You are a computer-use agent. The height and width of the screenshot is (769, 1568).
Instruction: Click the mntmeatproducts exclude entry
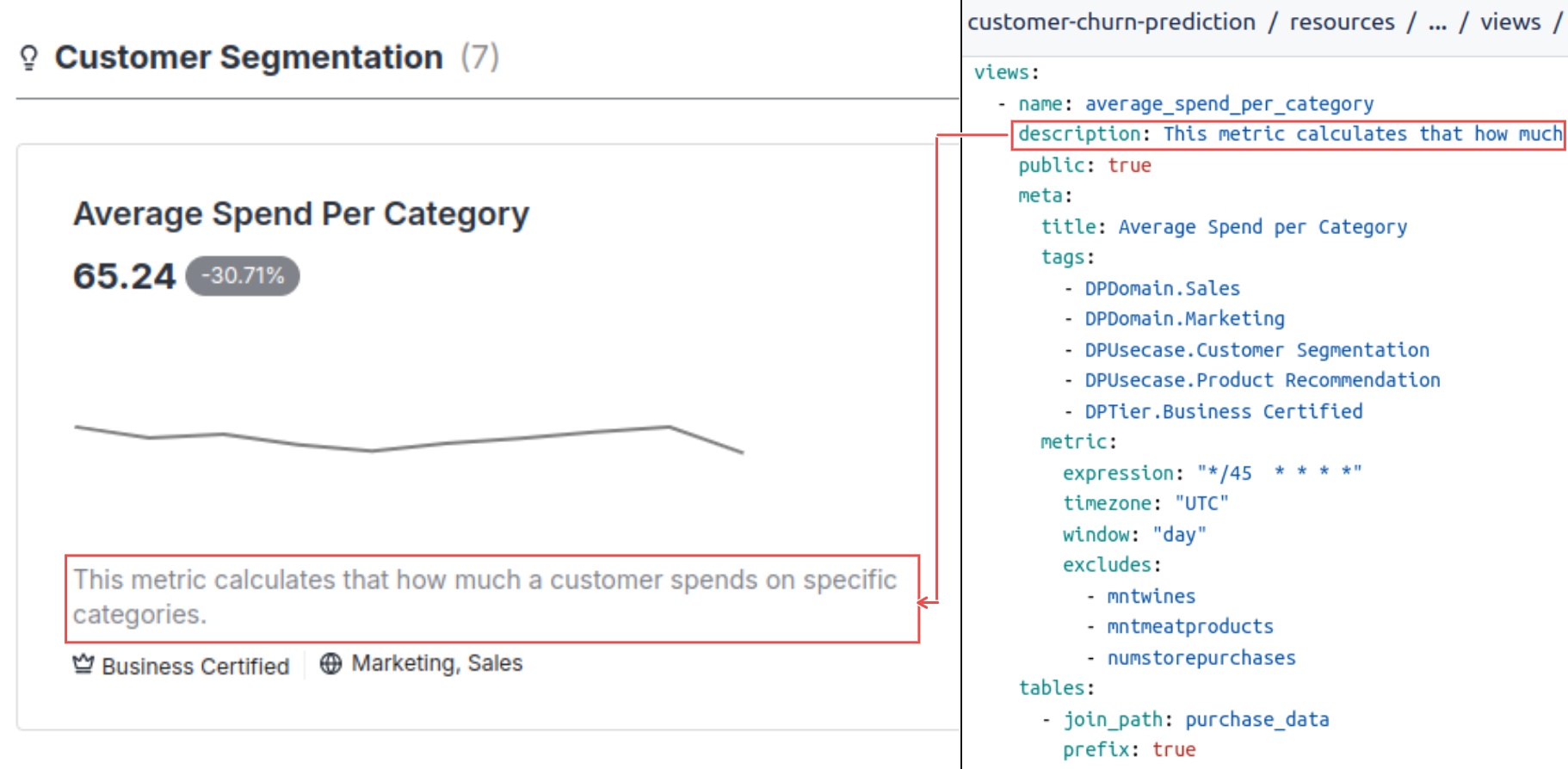point(1189,626)
